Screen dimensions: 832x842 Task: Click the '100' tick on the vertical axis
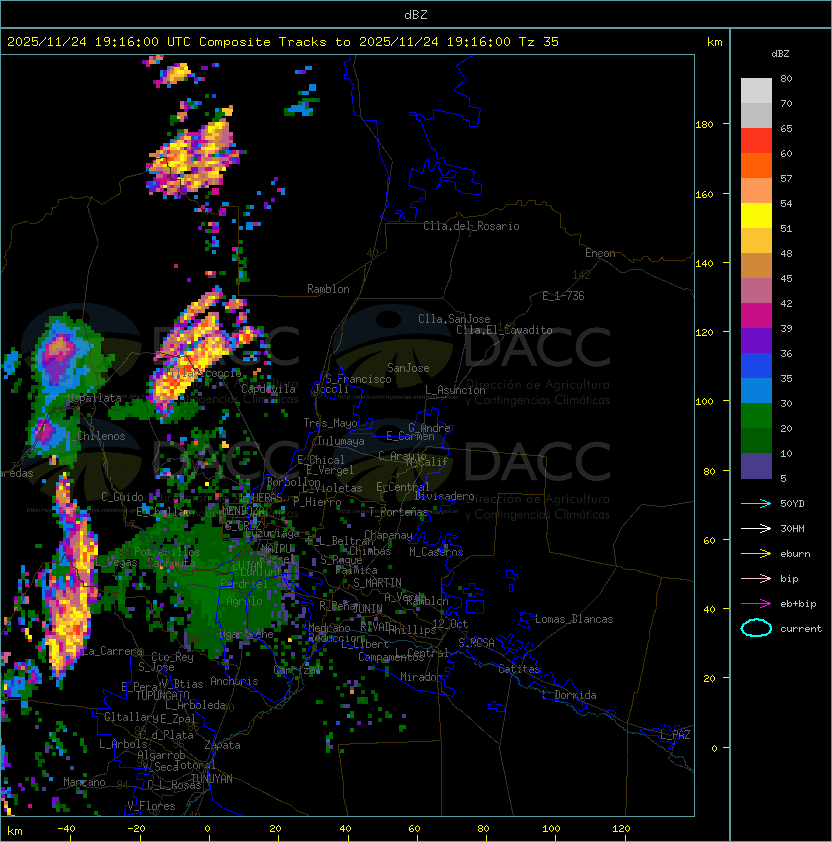(x=704, y=402)
